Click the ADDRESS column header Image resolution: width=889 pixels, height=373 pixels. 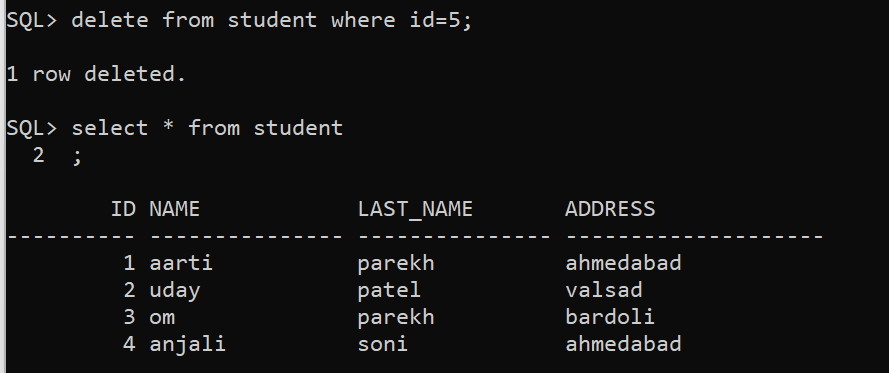pyautogui.click(x=610, y=209)
